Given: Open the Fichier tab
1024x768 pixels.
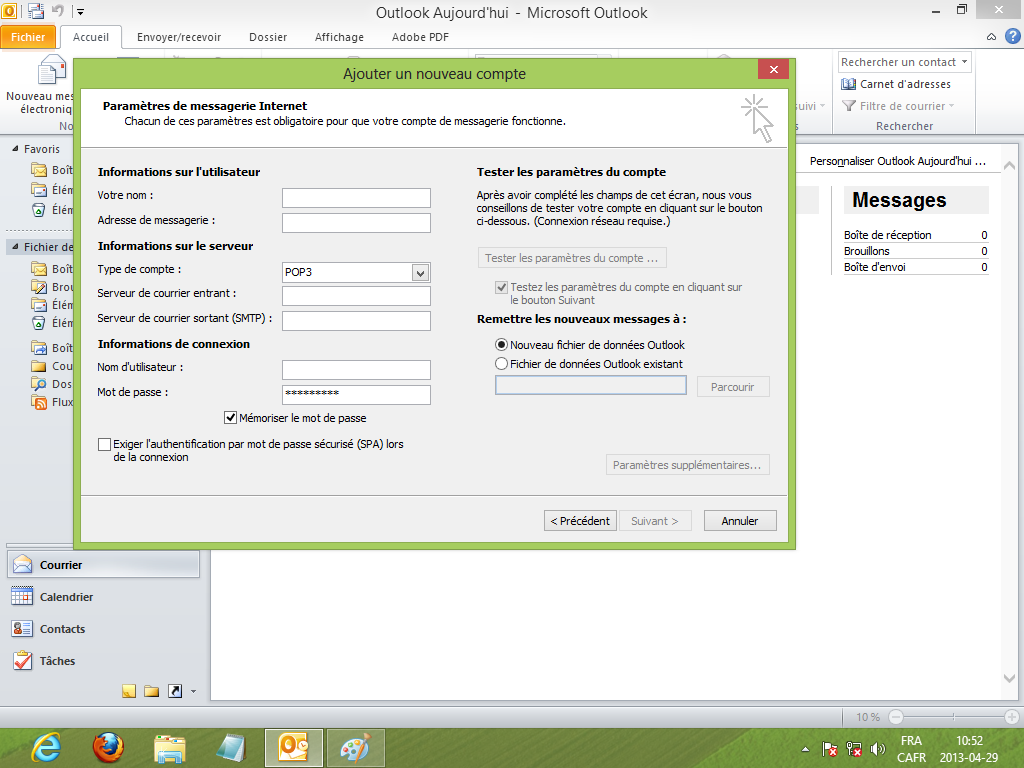Looking at the screenshot, I should pyautogui.click(x=28, y=37).
